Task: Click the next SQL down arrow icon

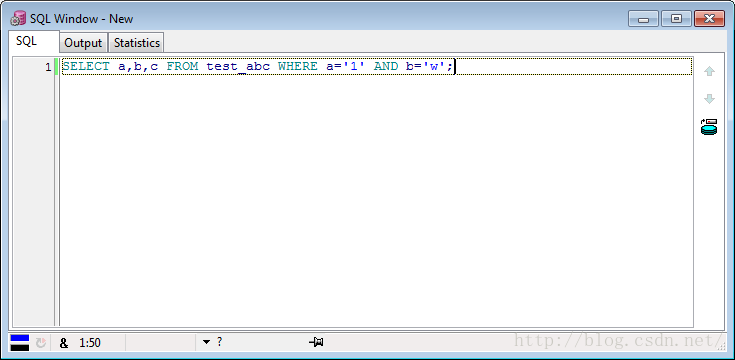Action: (x=709, y=99)
